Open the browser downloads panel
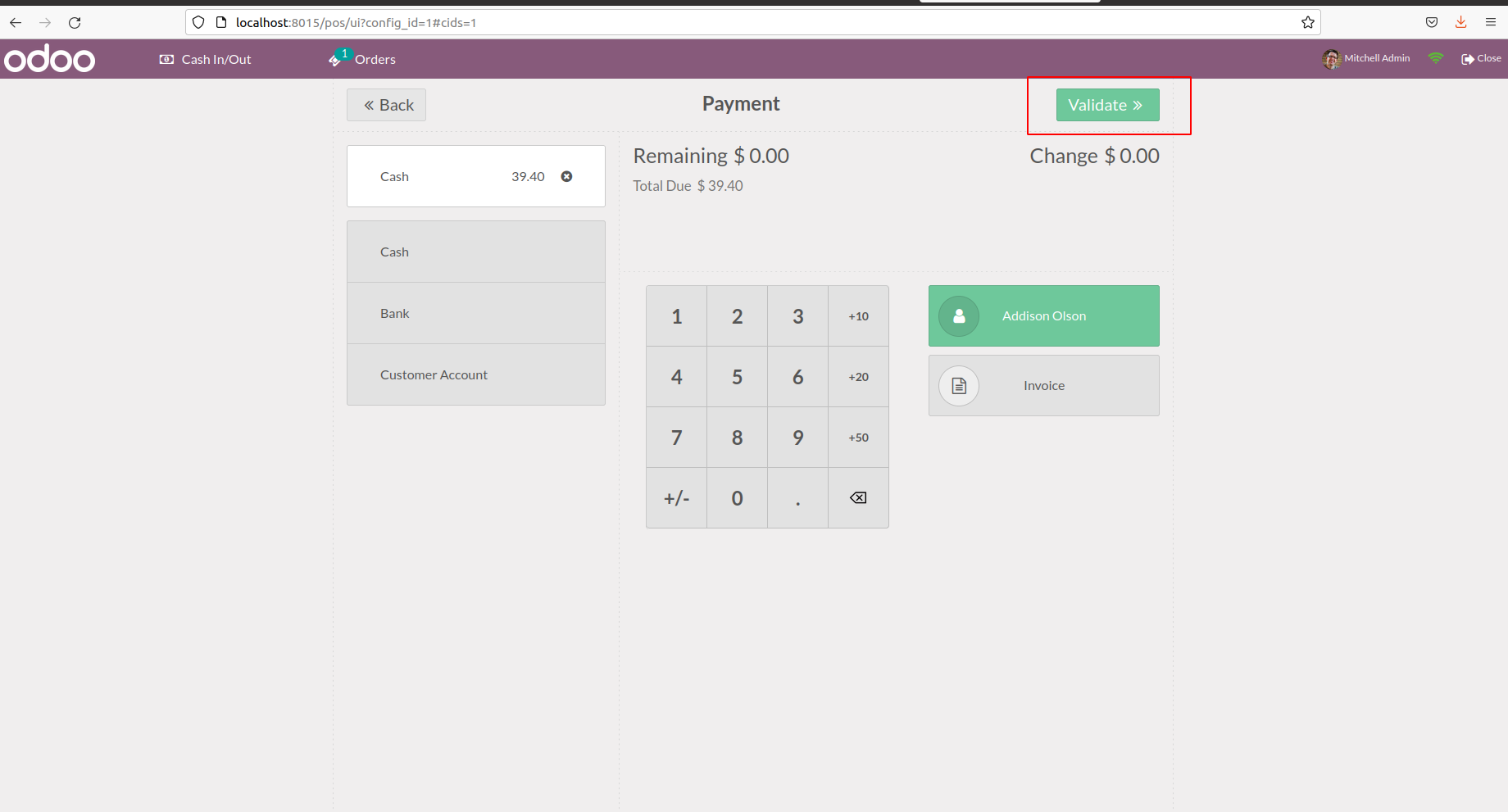Image resolution: width=1508 pixels, height=812 pixels. [x=1460, y=22]
